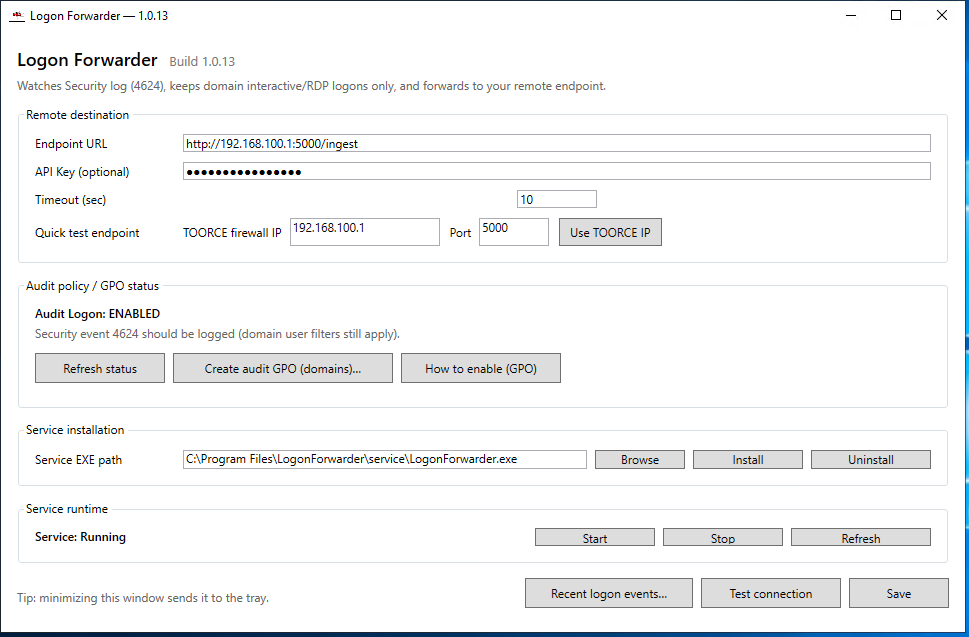Image resolution: width=969 pixels, height=637 pixels.
Task: Focus the Endpoint URL input field
Action: point(556,143)
